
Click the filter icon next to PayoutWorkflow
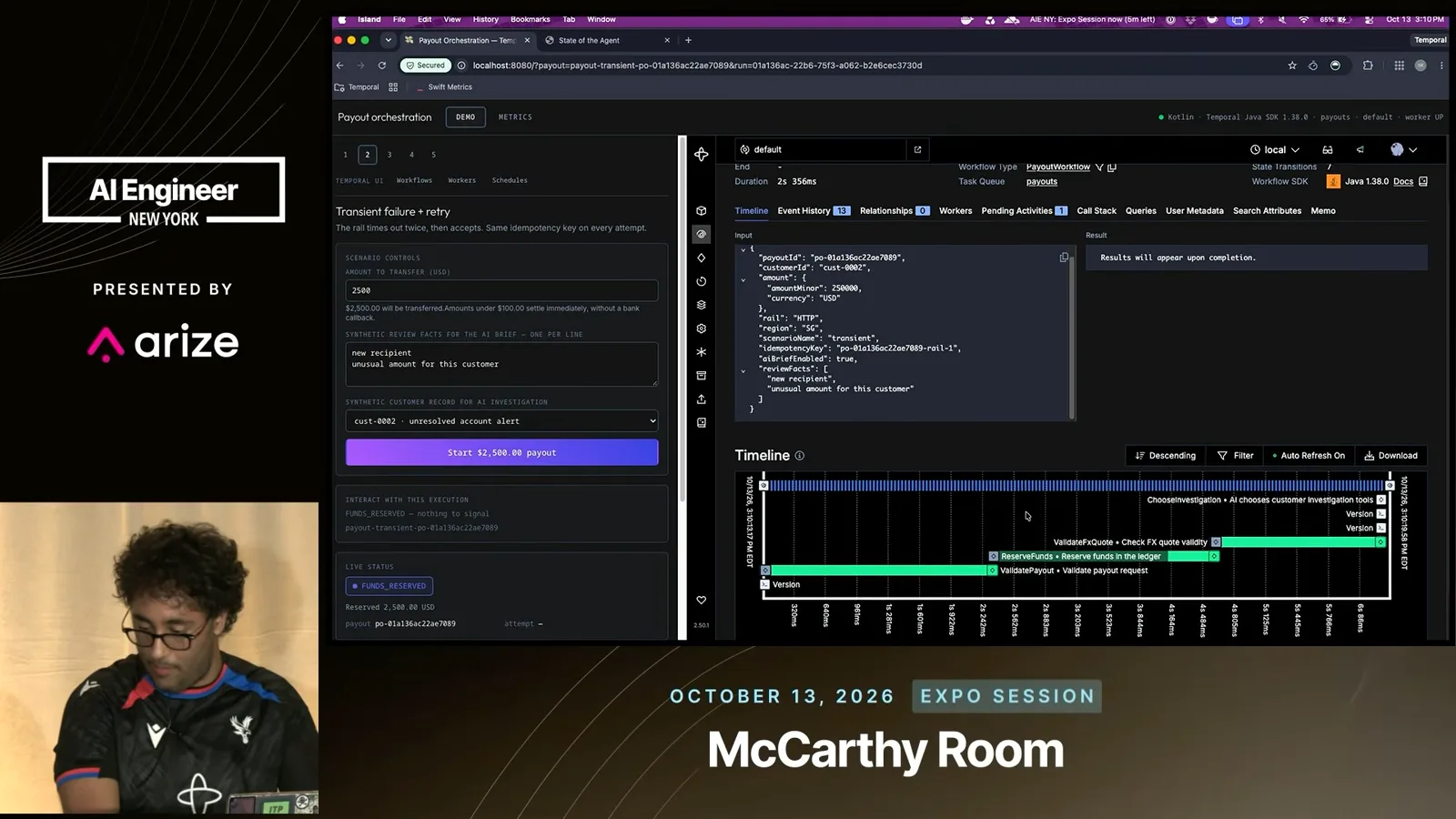(1099, 167)
